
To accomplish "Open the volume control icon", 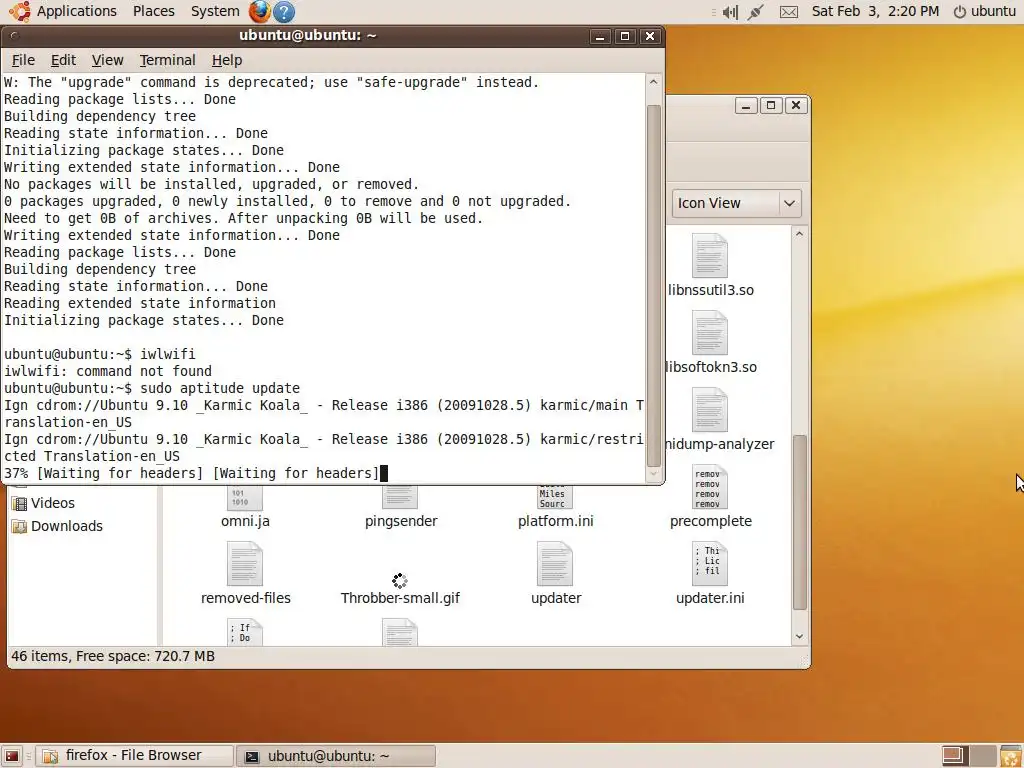I will pyautogui.click(x=730, y=12).
